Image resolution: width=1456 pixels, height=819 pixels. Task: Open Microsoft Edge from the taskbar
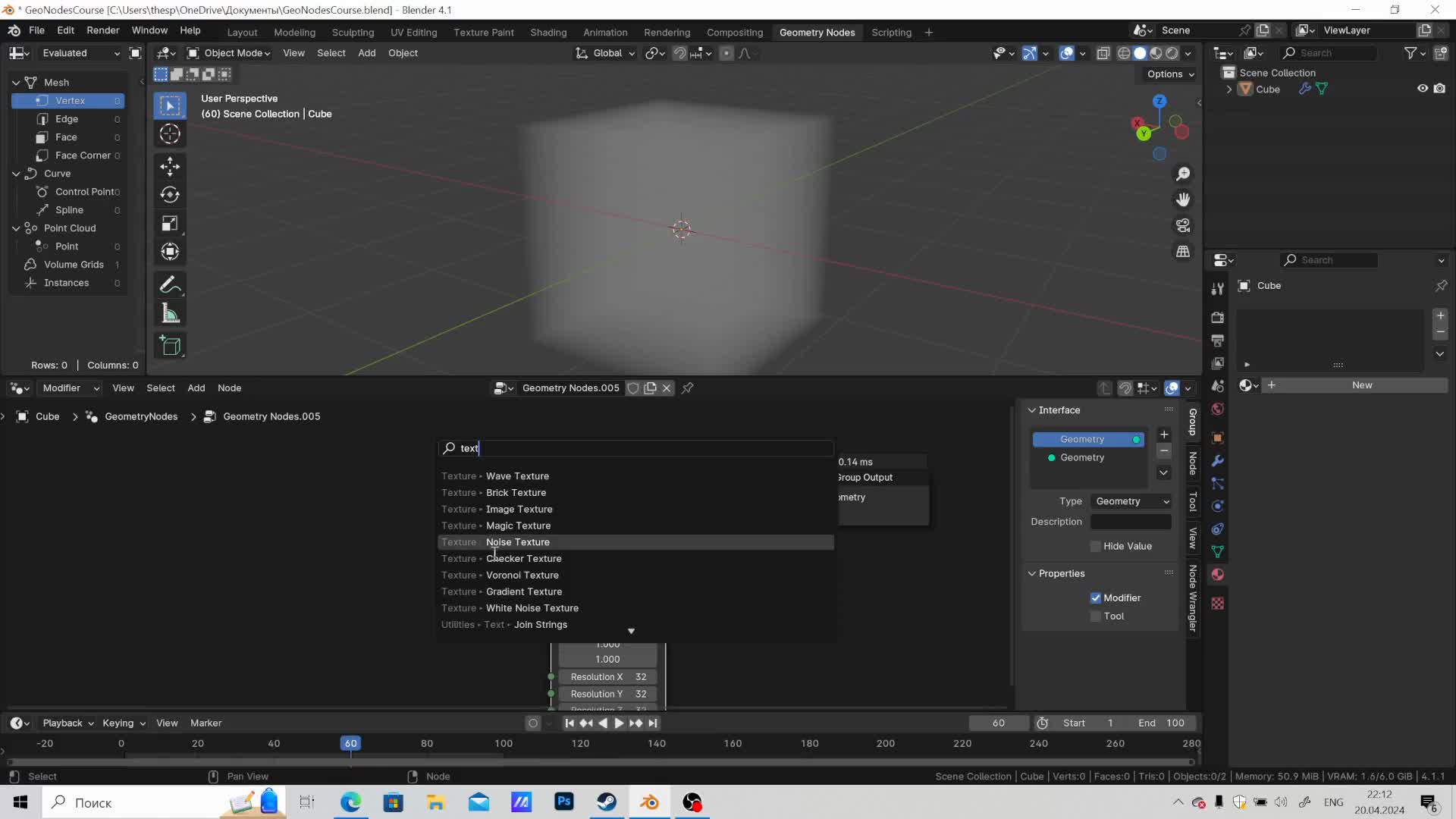[350, 802]
